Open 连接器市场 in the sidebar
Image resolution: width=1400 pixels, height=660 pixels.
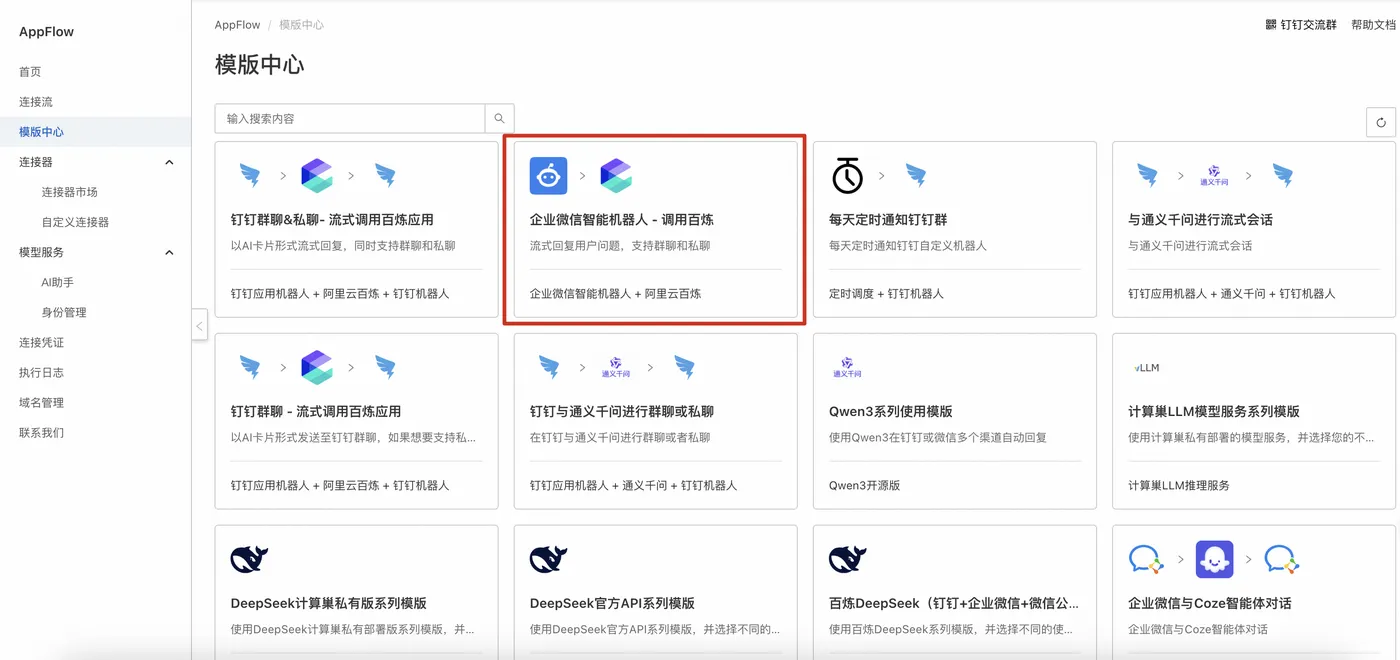point(70,192)
